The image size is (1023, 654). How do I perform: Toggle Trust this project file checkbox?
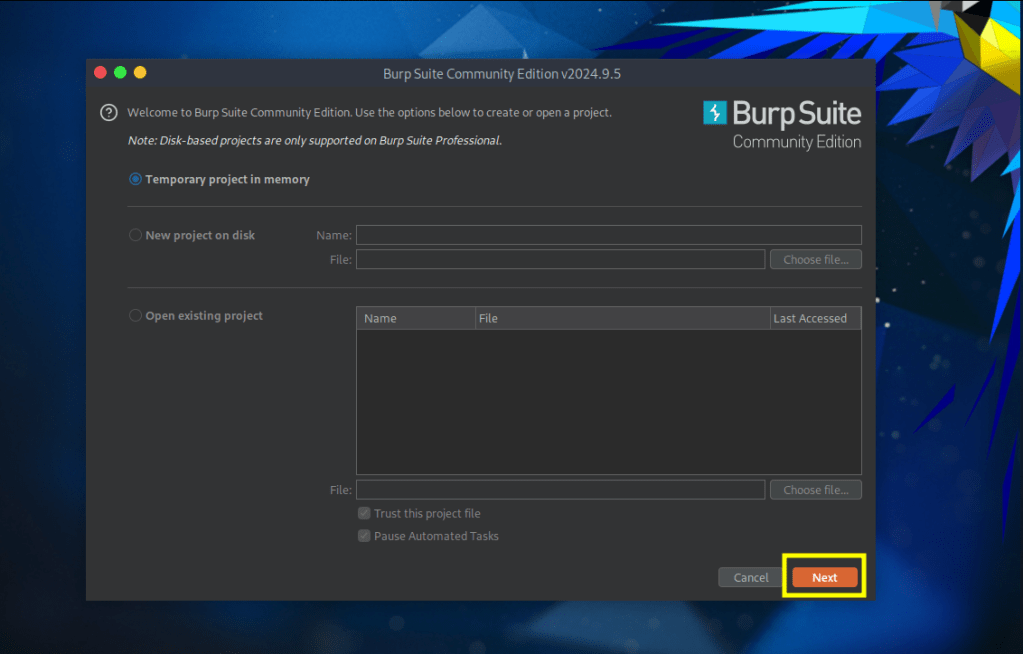(364, 514)
